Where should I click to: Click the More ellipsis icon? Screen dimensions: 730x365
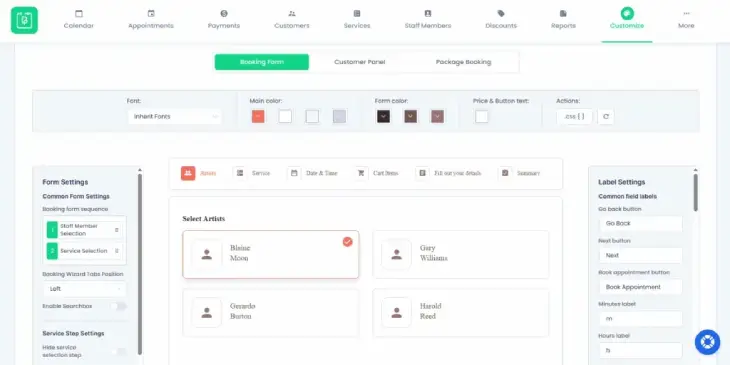pyautogui.click(x=686, y=14)
